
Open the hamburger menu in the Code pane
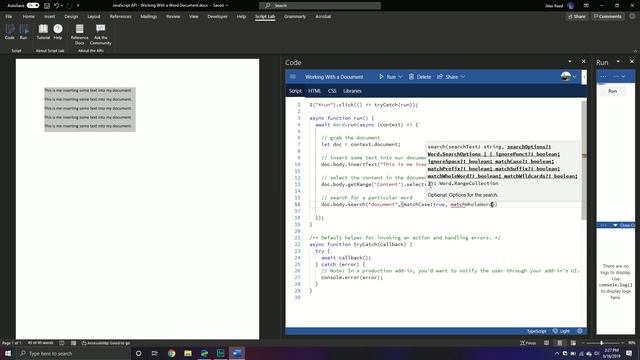(293, 77)
